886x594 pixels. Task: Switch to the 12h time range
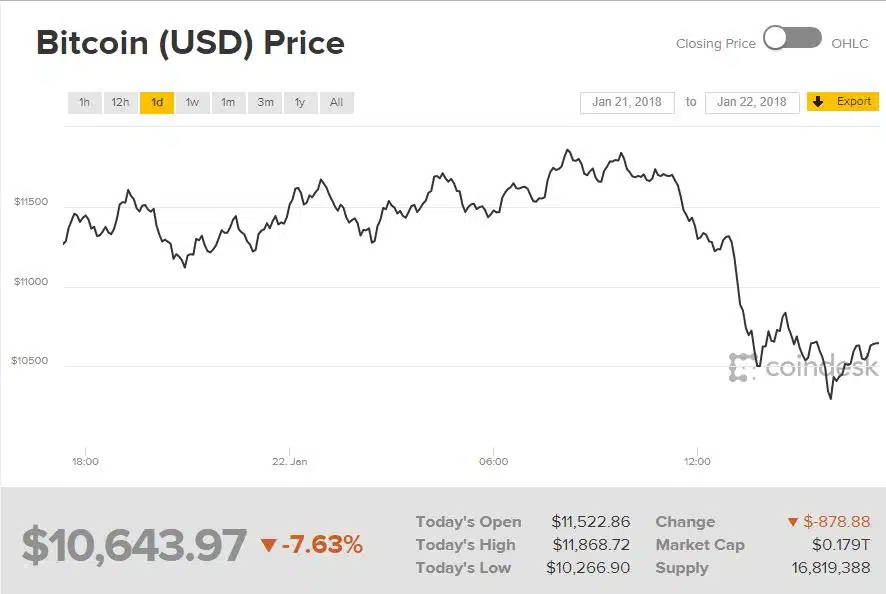[120, 102]
